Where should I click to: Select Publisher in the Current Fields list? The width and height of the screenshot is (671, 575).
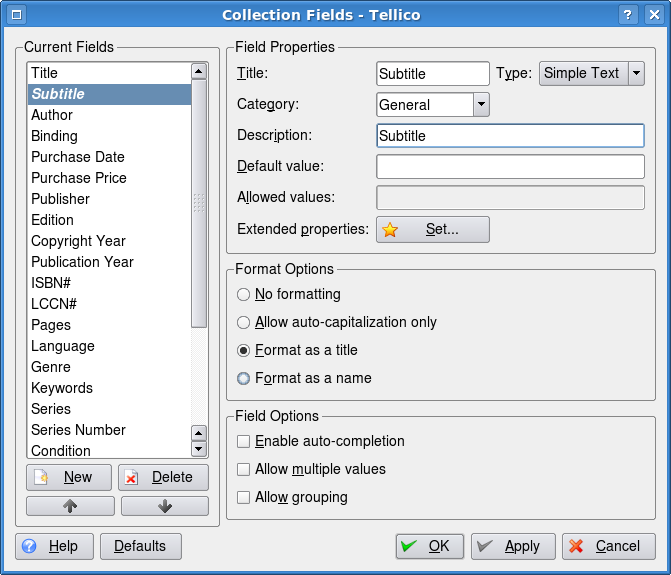[x=109, y=199]
